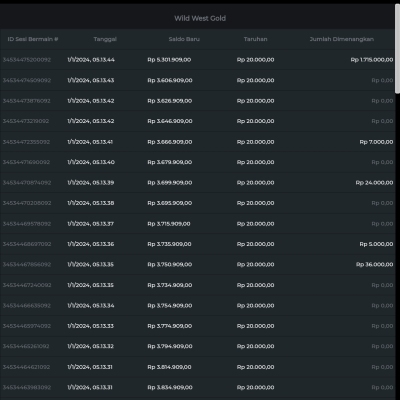Image resolution: width=400 pixels, height=400 pixels.
Task: Click session ID 34534473219092
Action: point(26,121)
